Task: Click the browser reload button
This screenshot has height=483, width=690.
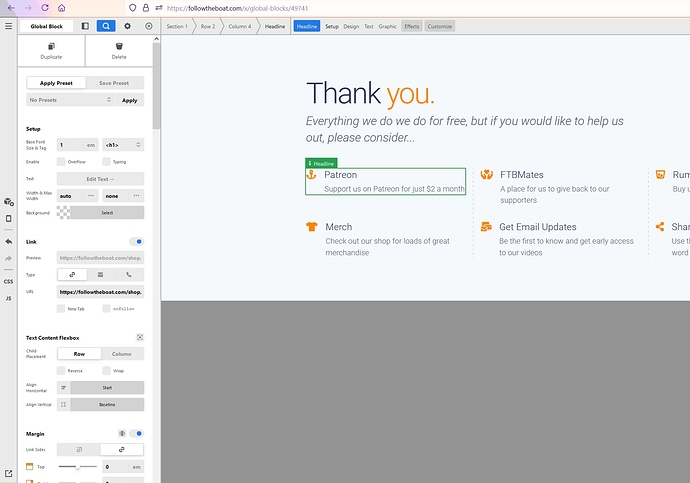Action: [x=45, y=8]
